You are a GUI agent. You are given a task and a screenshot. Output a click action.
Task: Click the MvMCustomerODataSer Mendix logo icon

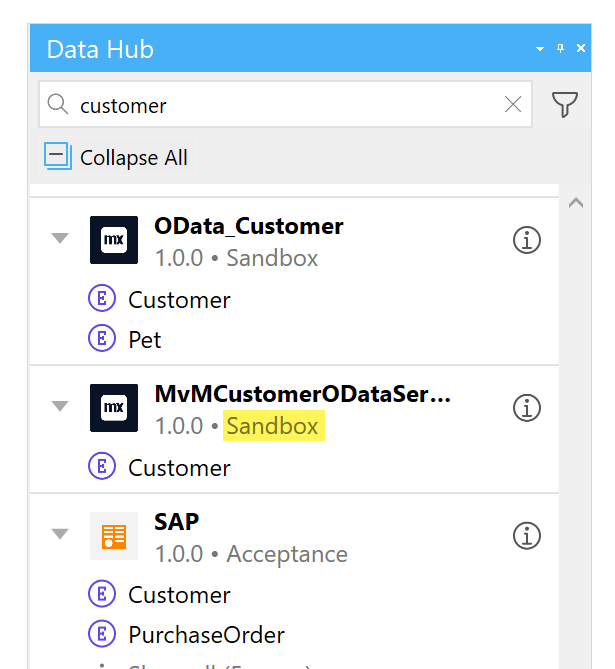click(114, 408)
